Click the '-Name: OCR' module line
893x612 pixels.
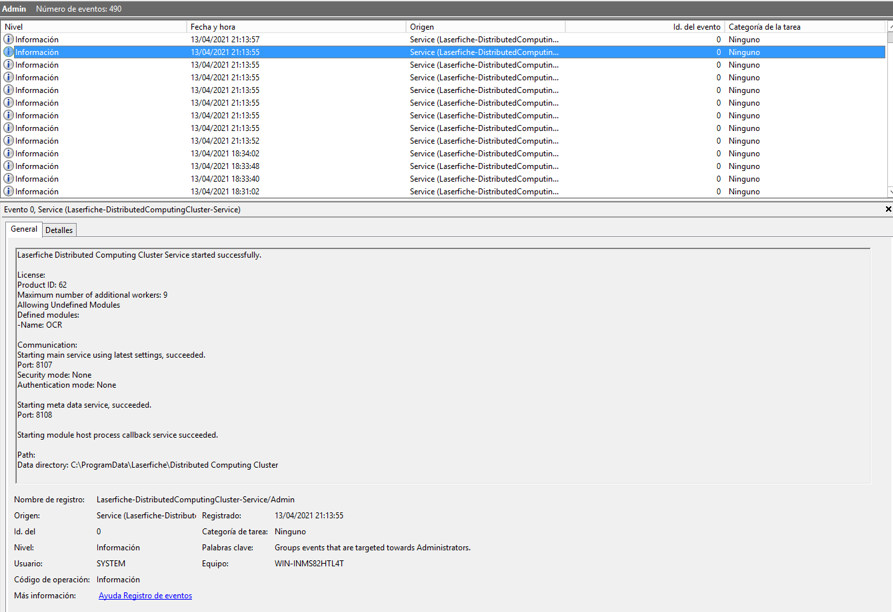point(40,325)
